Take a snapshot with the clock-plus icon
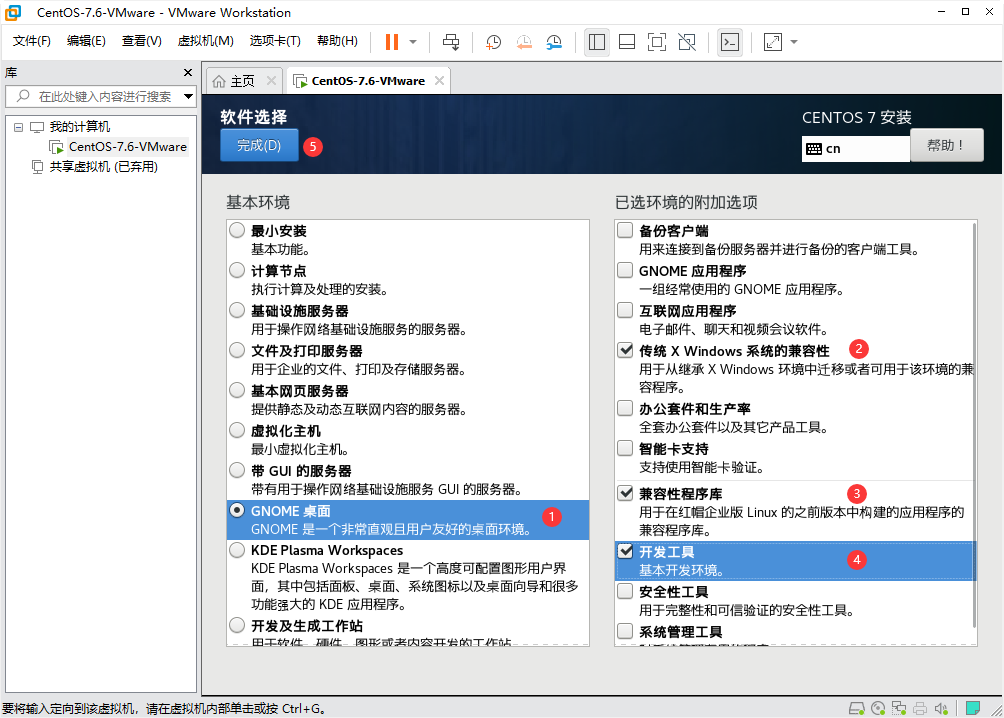The width and height of the screenshot is (1004, 718). 493,42
